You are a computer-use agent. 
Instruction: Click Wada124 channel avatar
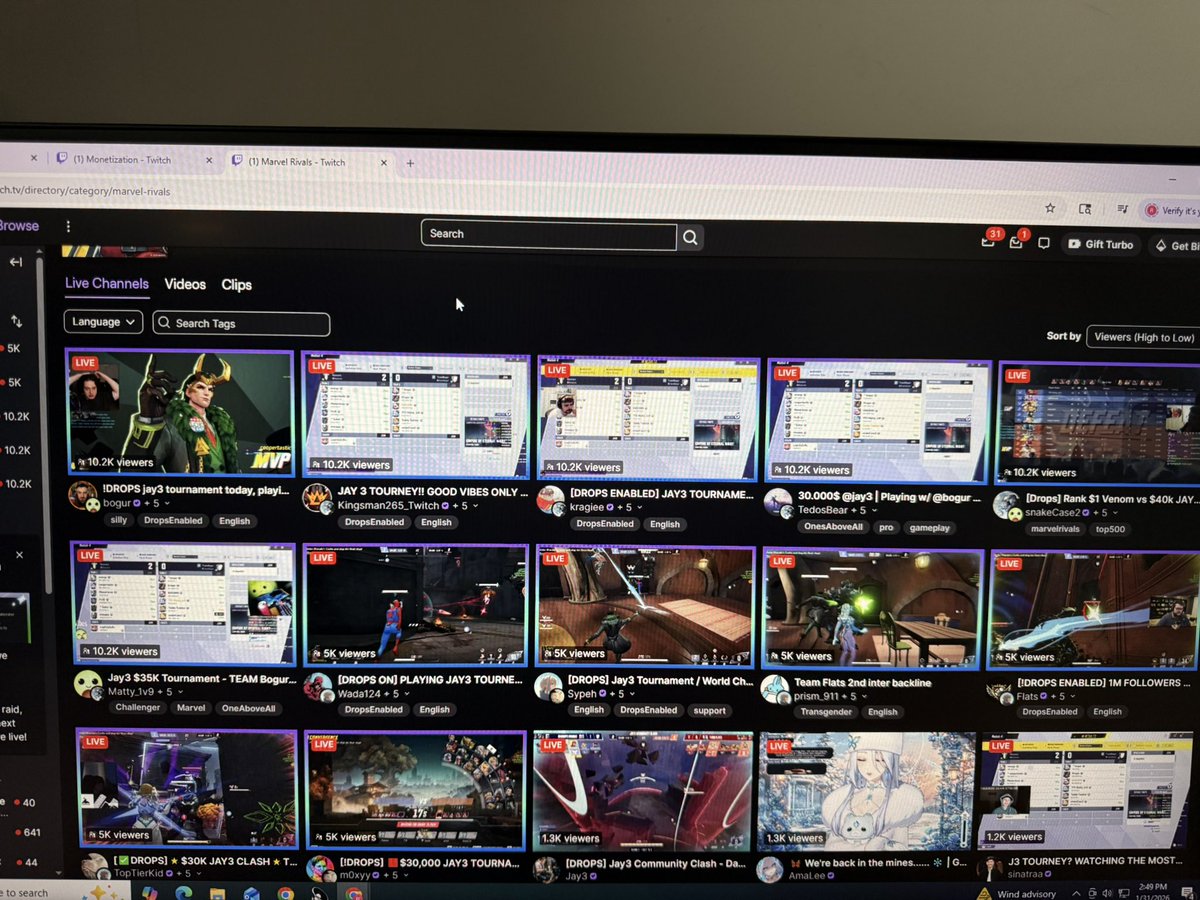point(318,687)
